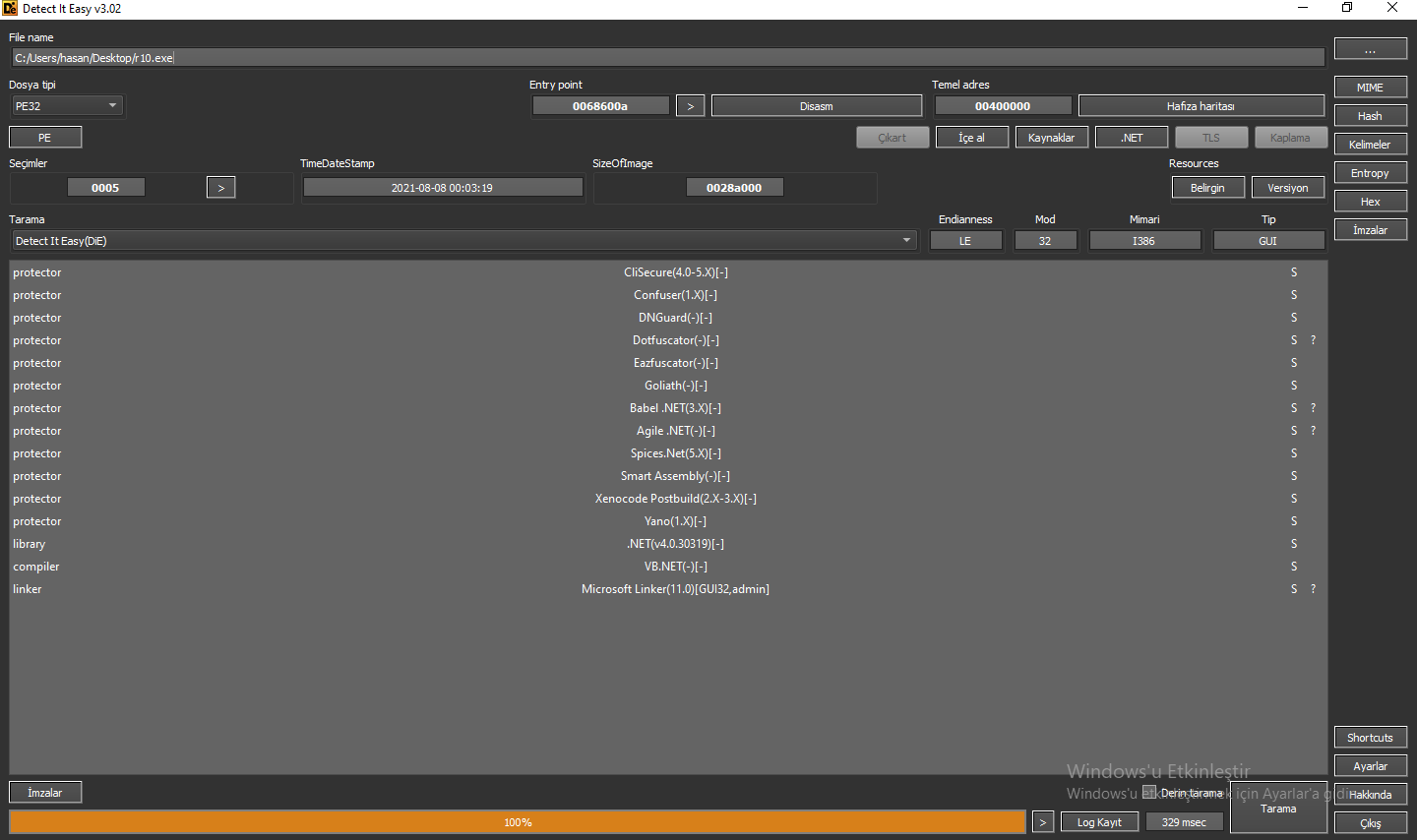Click the arrow button beside the progress bar
Image resolution: width=1417 pixels, height=840 pixels.
click(x=1043, y=822)
